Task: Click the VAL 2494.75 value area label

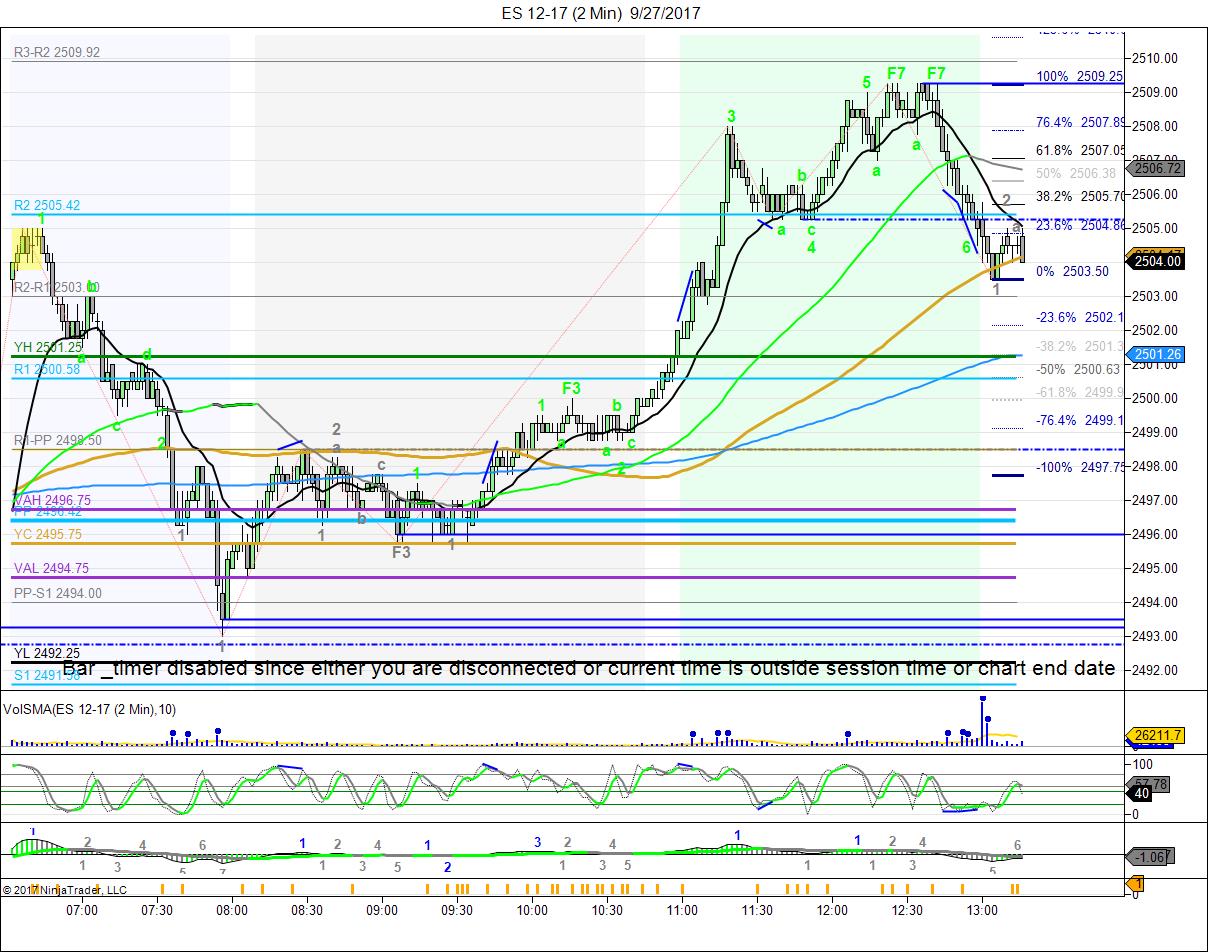Action: coord(51,568)
